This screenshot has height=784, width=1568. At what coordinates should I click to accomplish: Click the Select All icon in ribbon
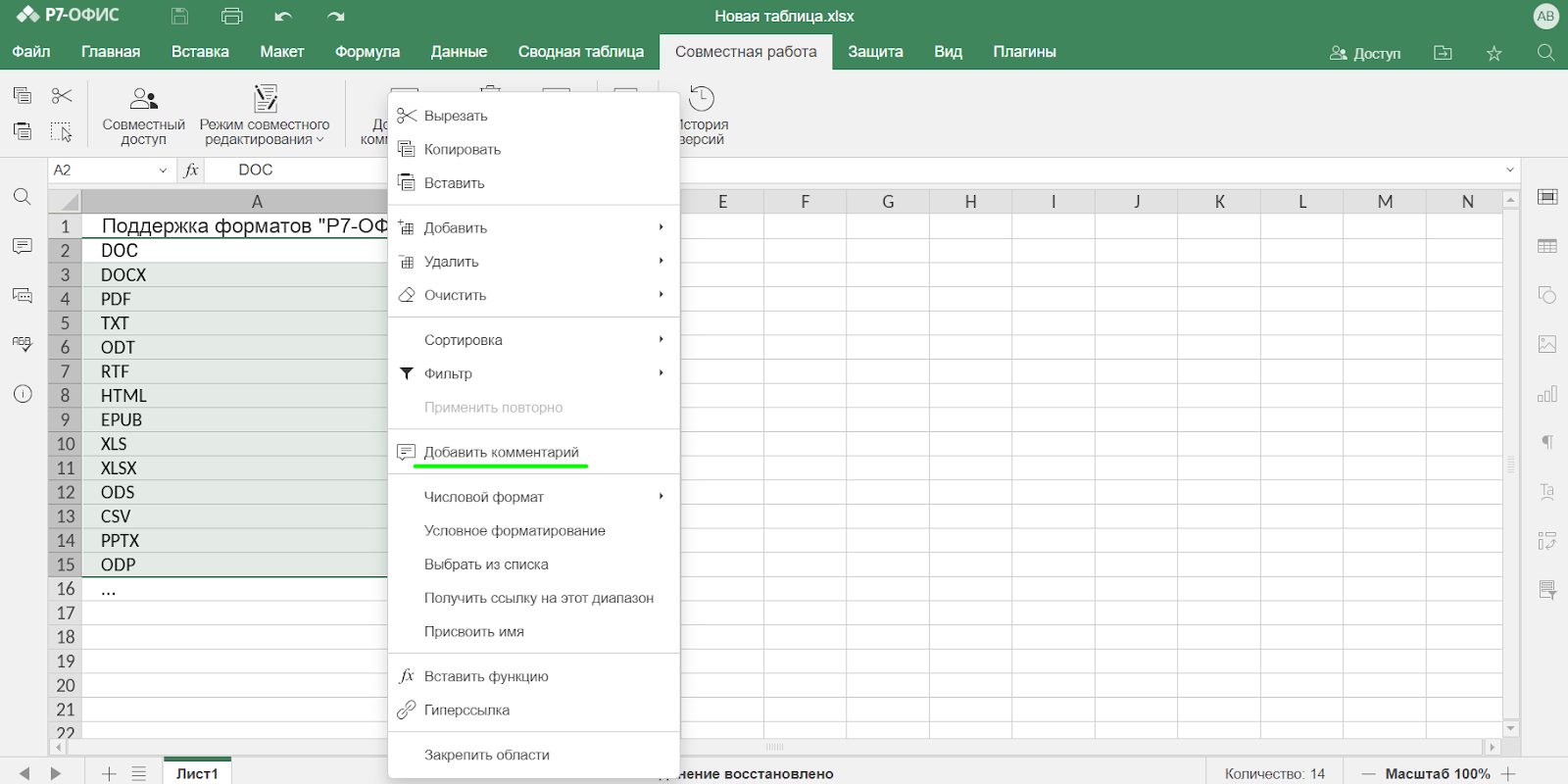(x=62, y=130)
